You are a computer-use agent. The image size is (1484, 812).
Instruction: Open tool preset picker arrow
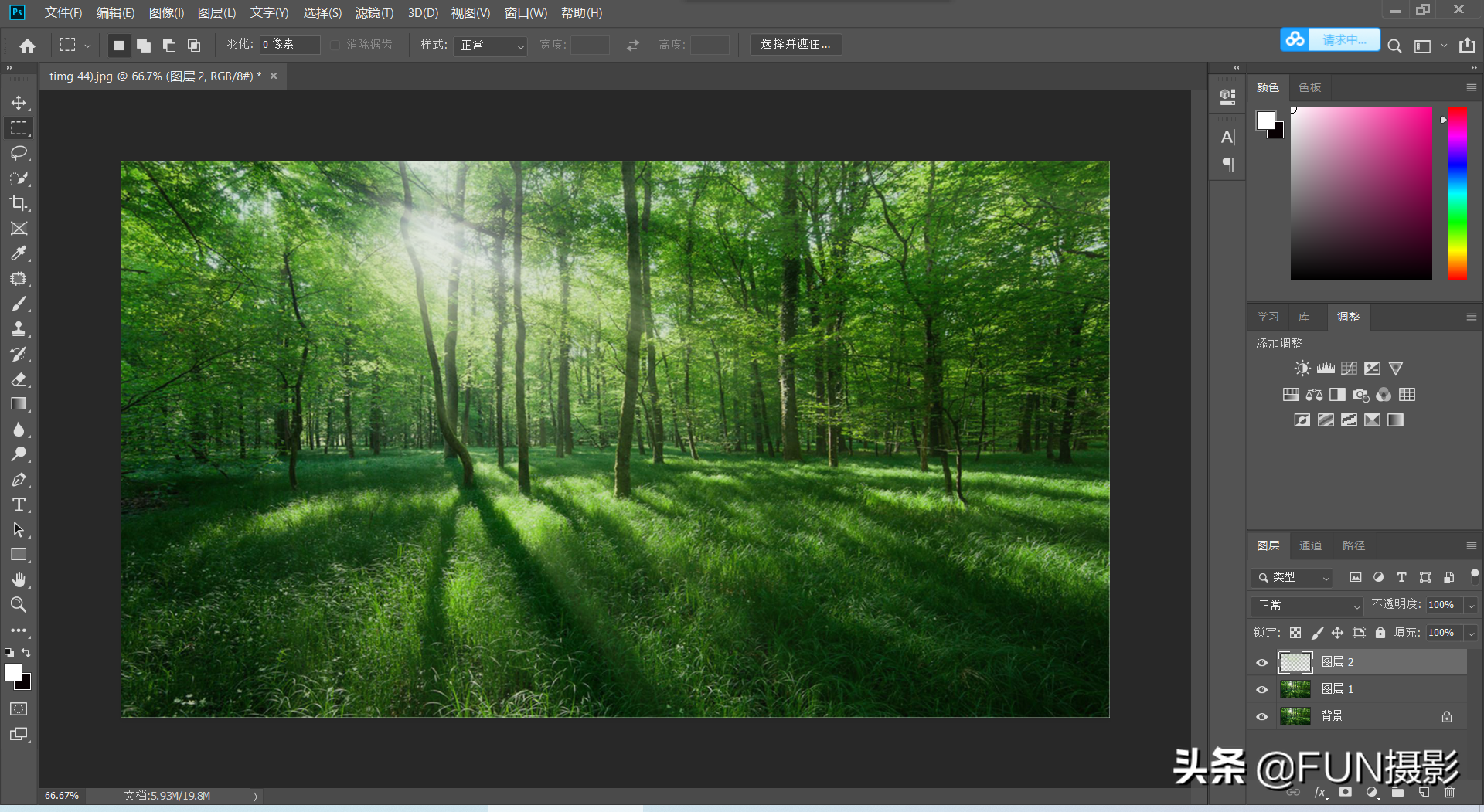87,46
